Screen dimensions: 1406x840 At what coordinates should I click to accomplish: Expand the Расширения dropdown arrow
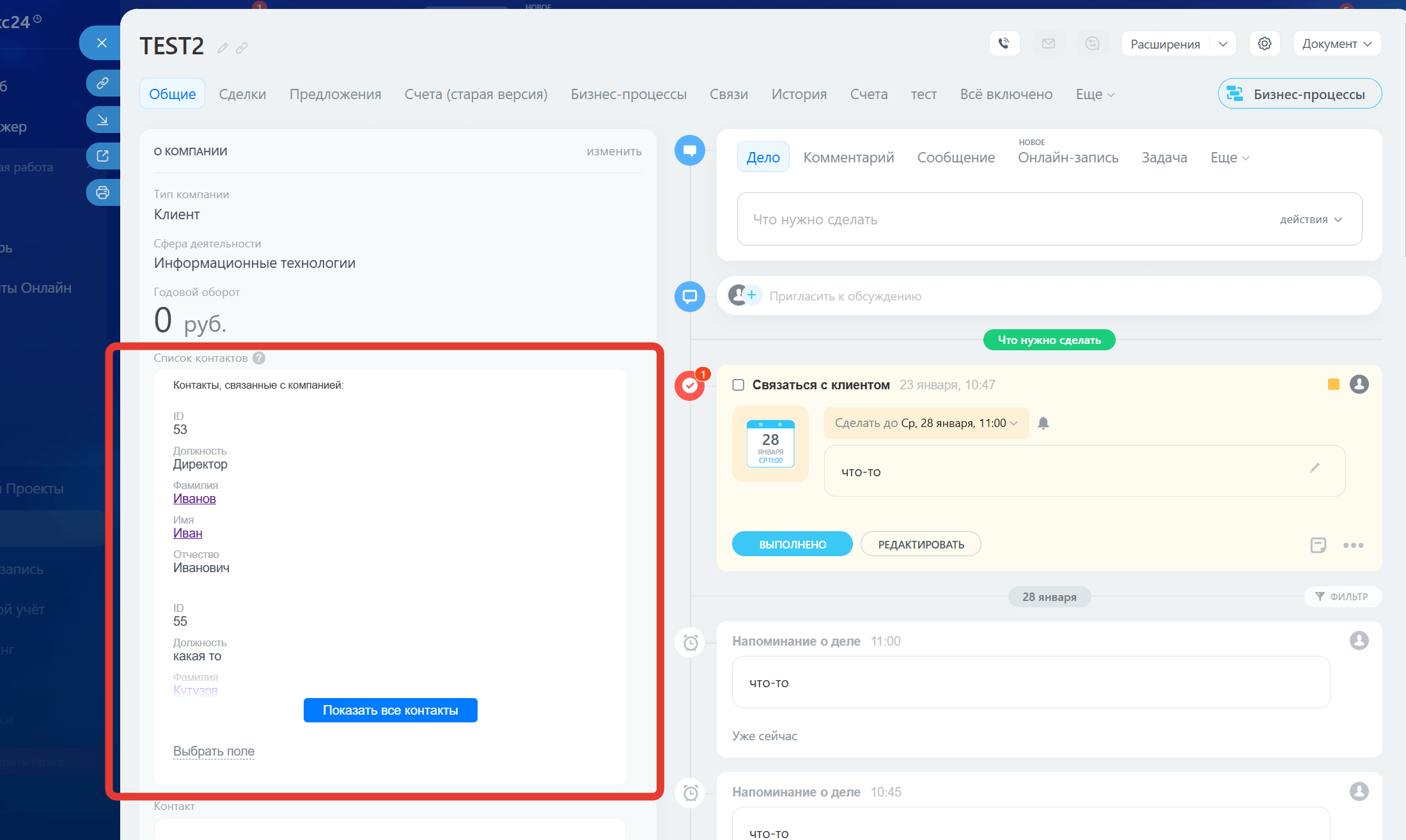coord(1222,44)
